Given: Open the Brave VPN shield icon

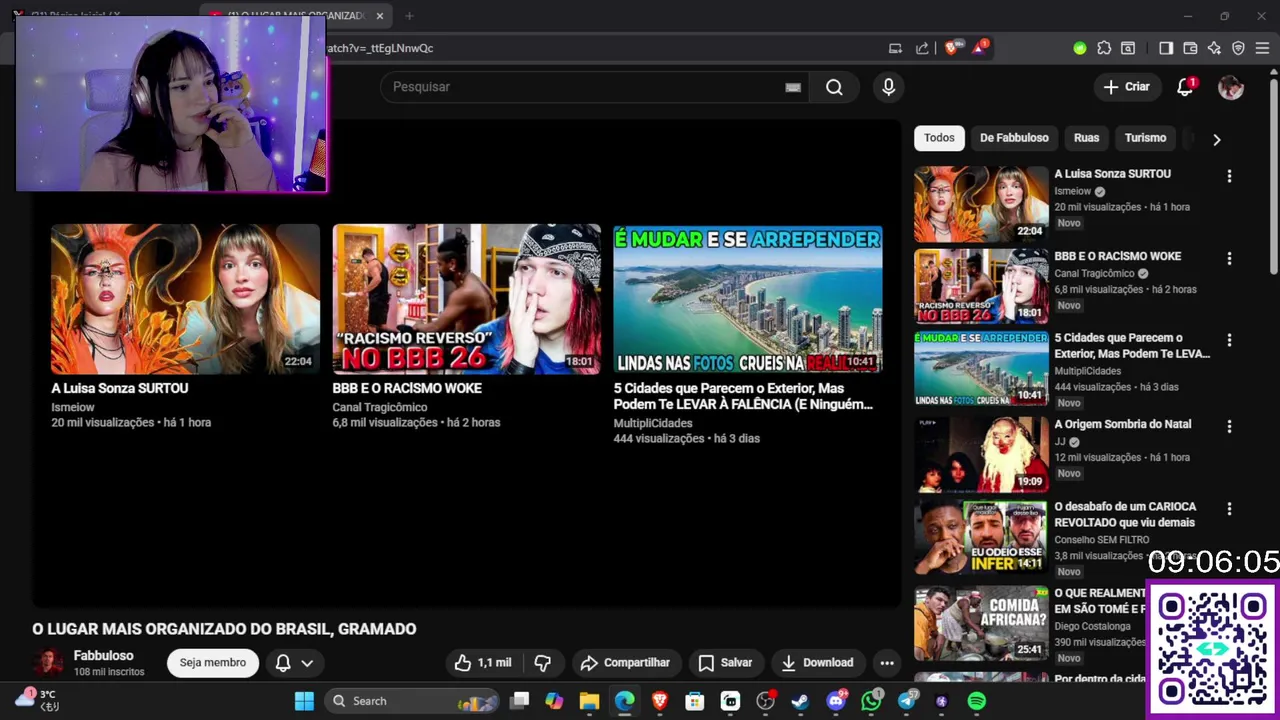Looking at the screenshot, I should pyautogui.click(x=1238, y=48).
